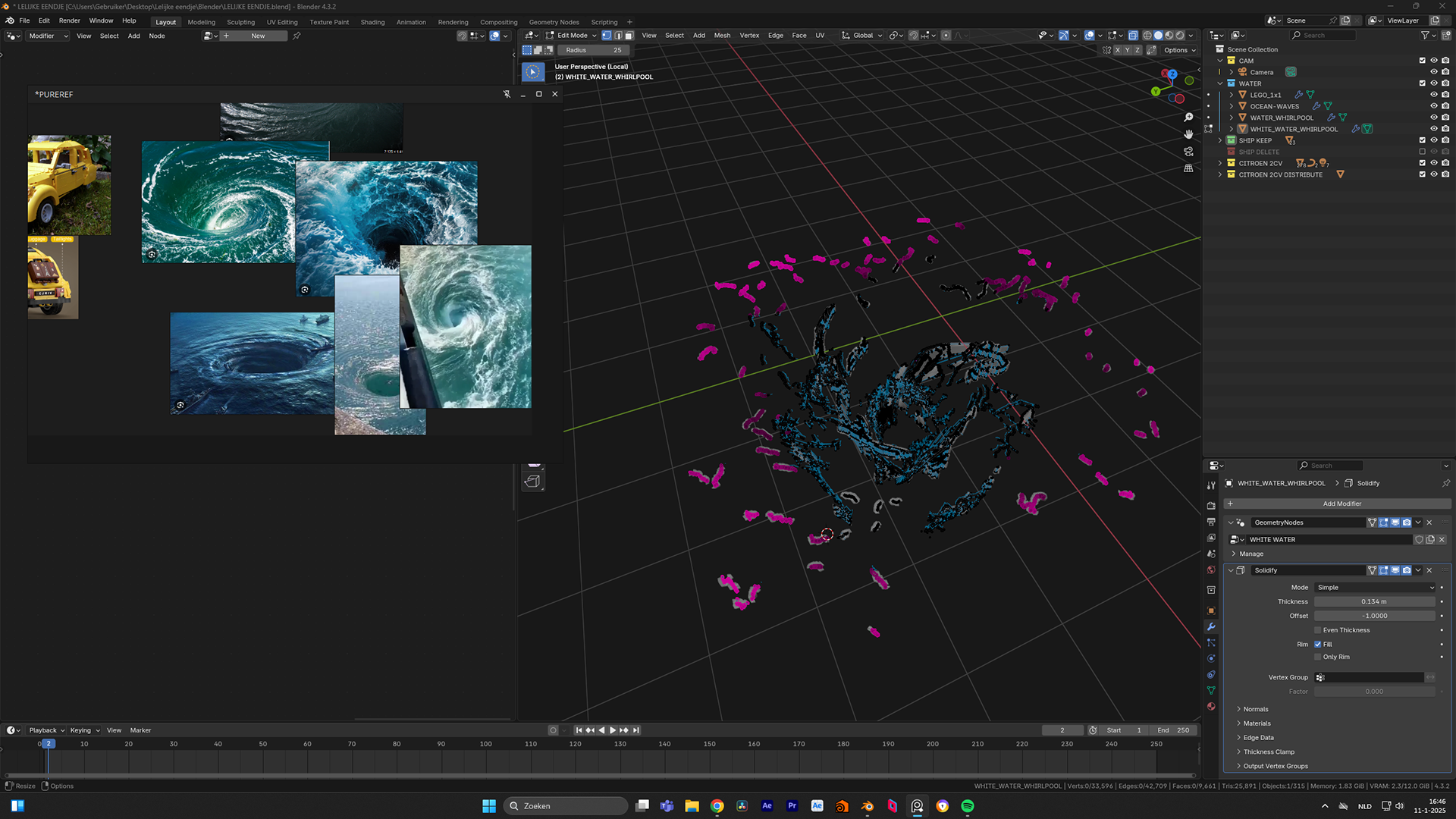
Task: Open the Material properties tab icon
Action: click(x=1211, y=707)
